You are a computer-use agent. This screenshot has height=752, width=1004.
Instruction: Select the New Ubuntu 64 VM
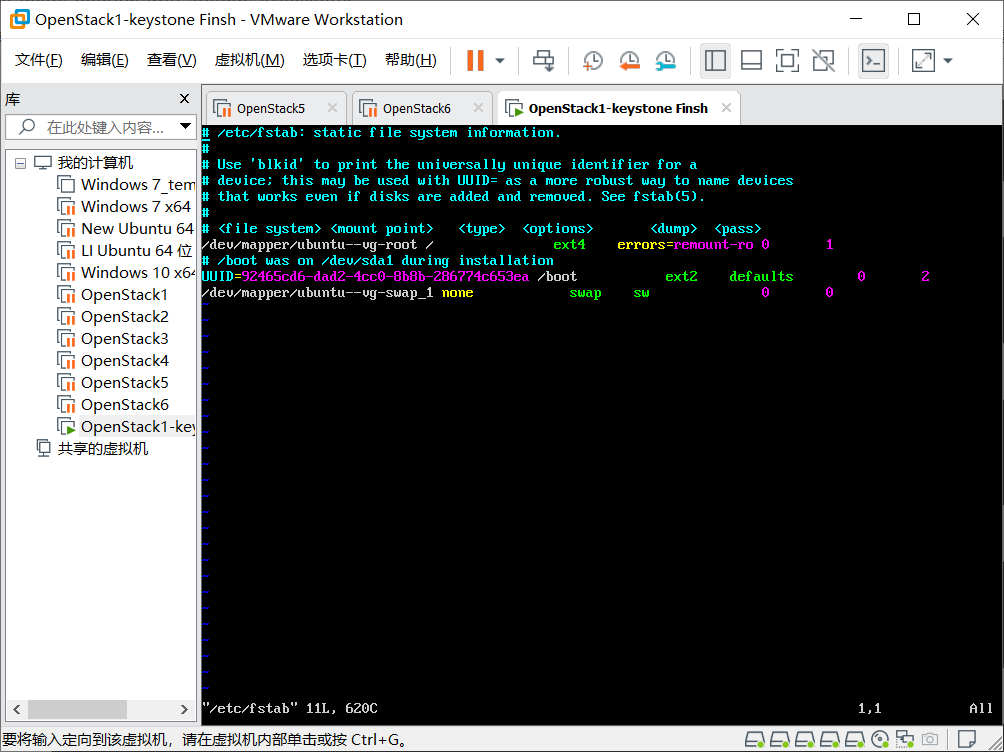[137, 229]
